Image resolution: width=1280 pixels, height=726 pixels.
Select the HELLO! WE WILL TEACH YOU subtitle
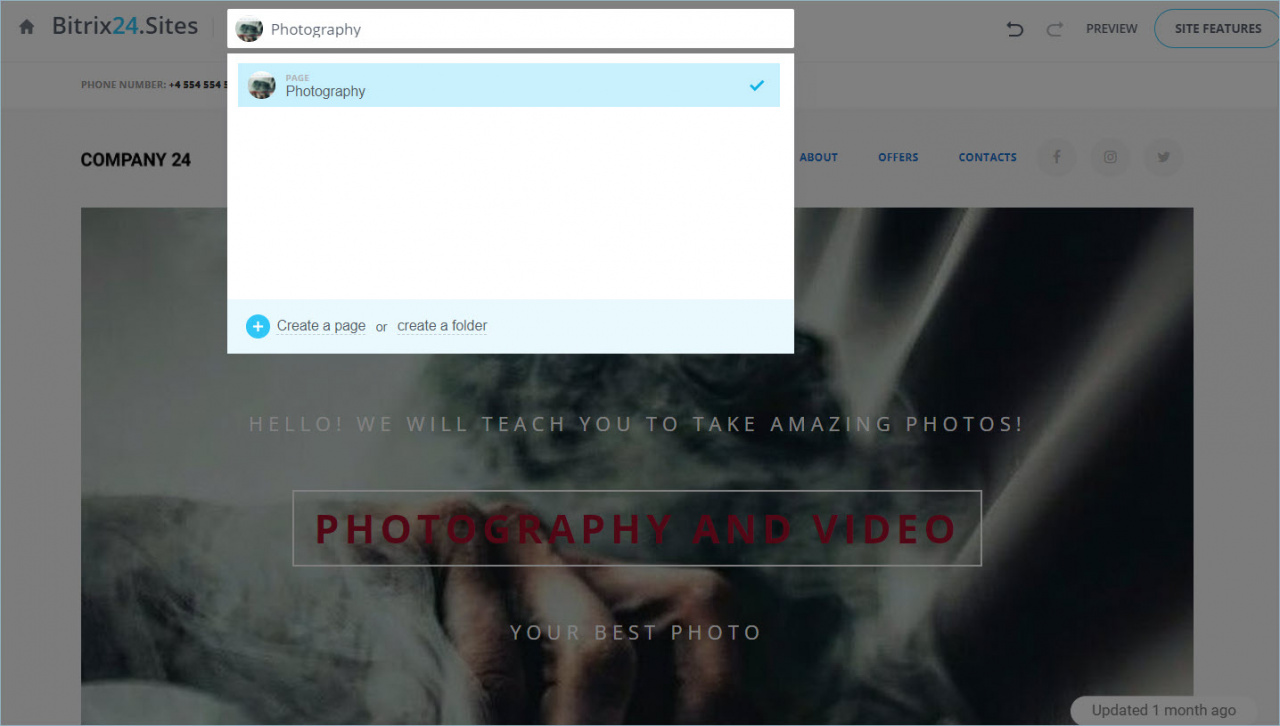pyautogui.click(x=636, y=424)
